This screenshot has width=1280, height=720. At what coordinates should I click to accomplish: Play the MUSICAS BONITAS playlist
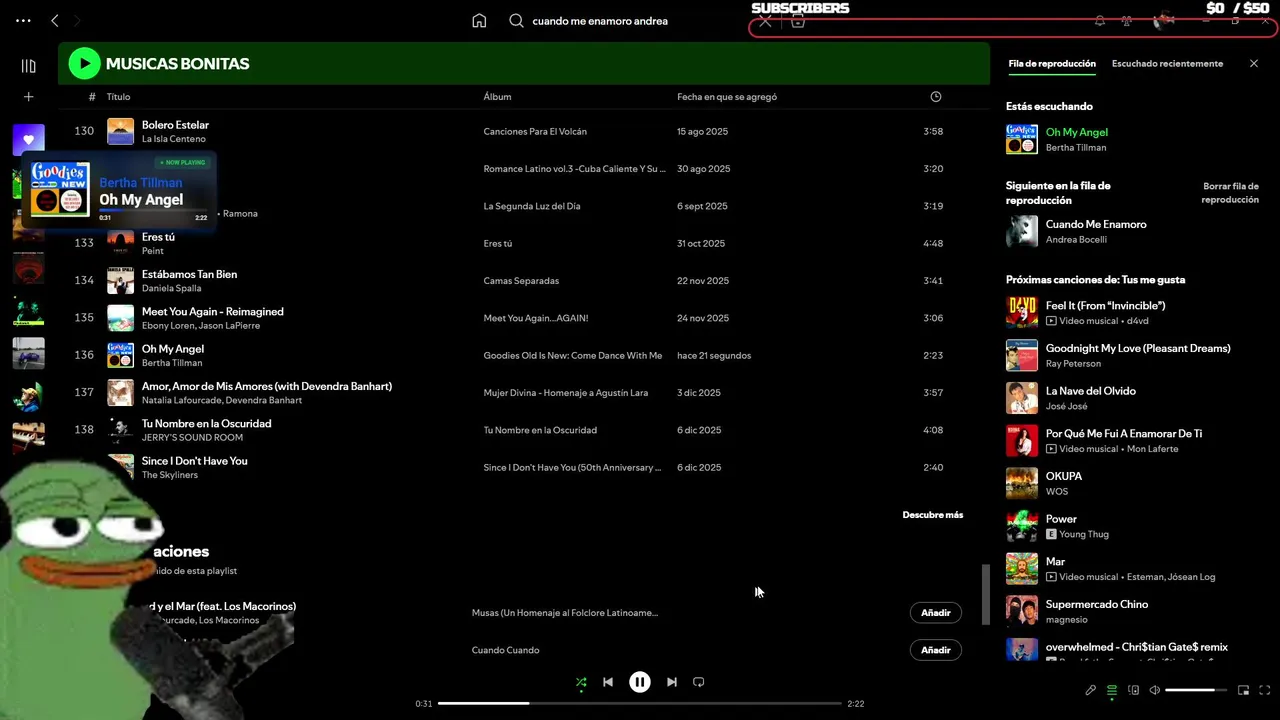(84, 64)
